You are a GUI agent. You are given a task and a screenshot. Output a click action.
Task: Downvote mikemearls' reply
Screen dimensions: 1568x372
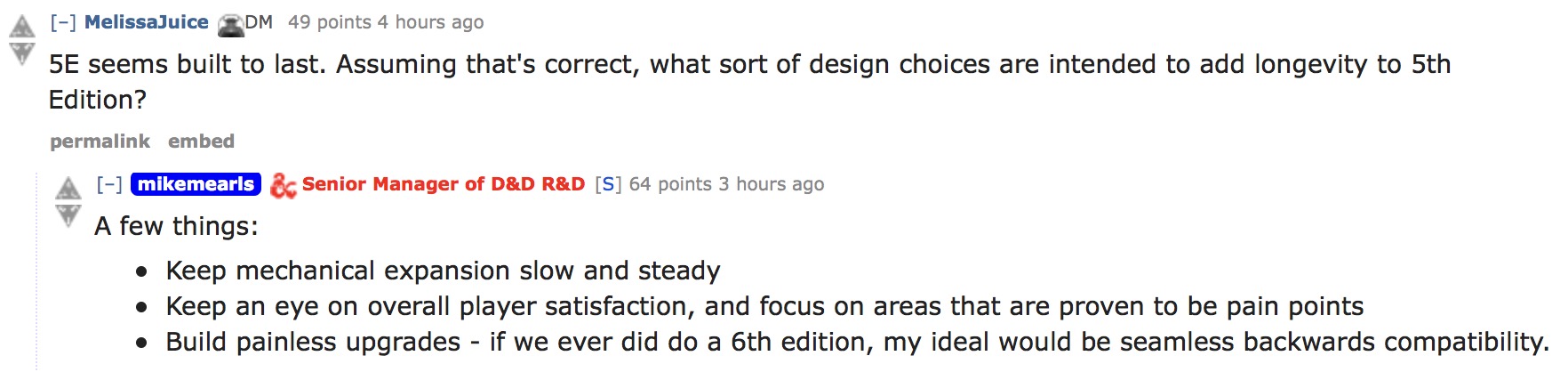(x=68, y=215)
